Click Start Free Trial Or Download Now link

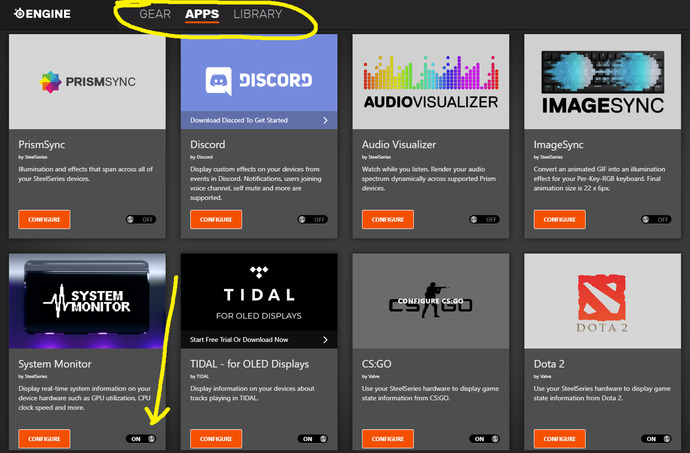tap(239, 339)
